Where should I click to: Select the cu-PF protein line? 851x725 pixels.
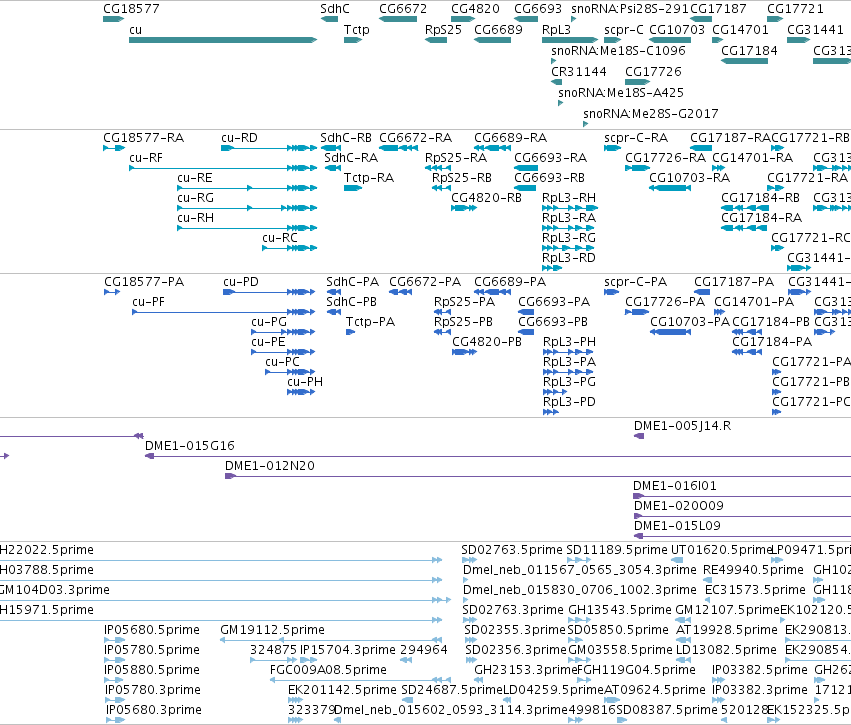click(x=223, y=312)
